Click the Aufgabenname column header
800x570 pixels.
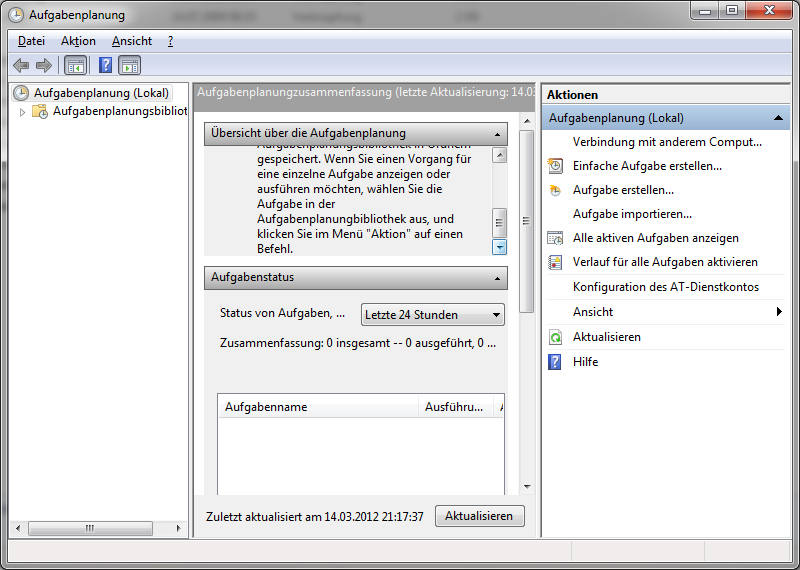318,407
